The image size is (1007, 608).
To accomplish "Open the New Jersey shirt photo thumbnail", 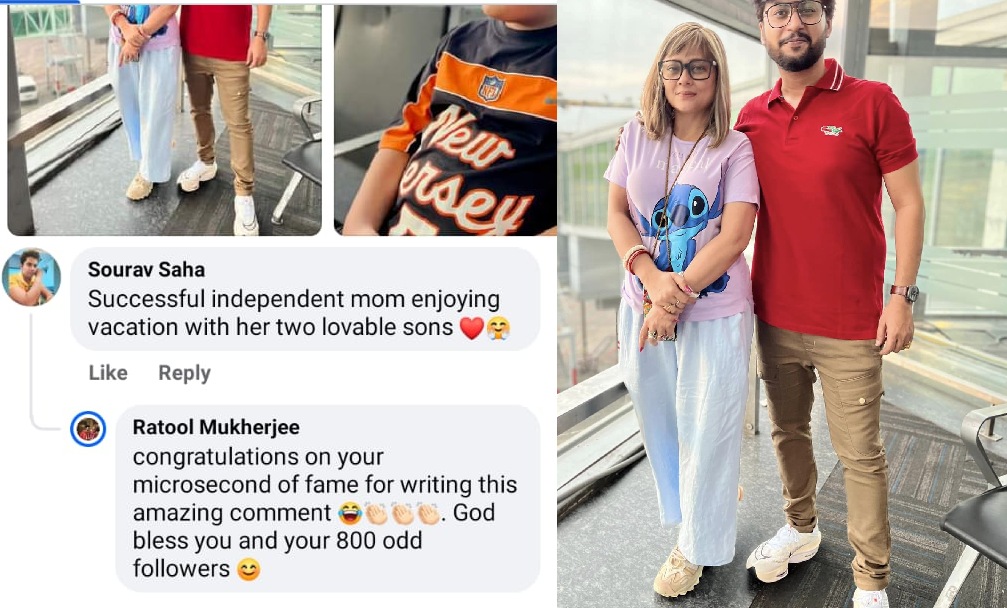I will pyautogui.click(x=445, y=120).
